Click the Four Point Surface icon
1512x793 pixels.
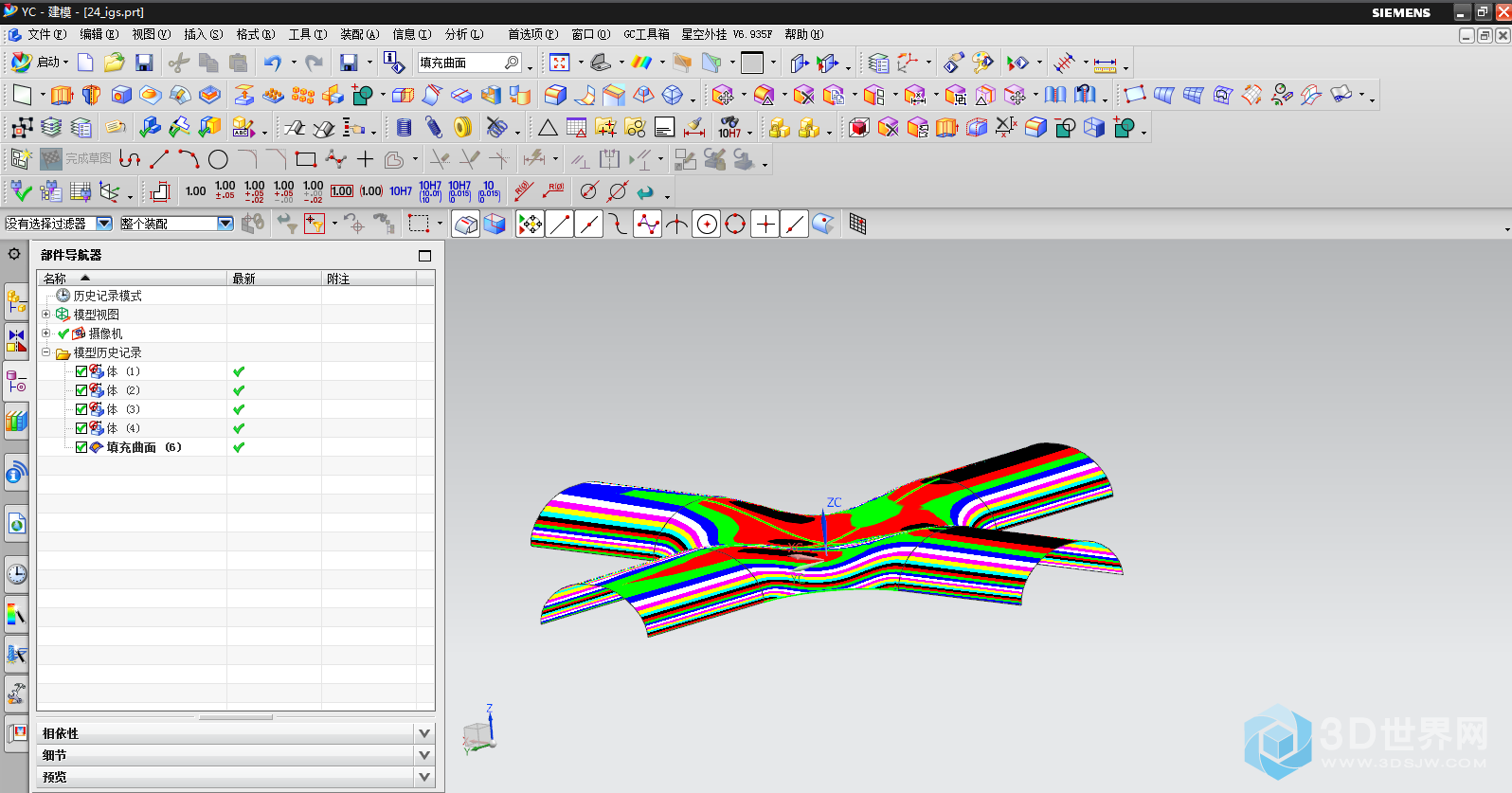point(1135,95)
